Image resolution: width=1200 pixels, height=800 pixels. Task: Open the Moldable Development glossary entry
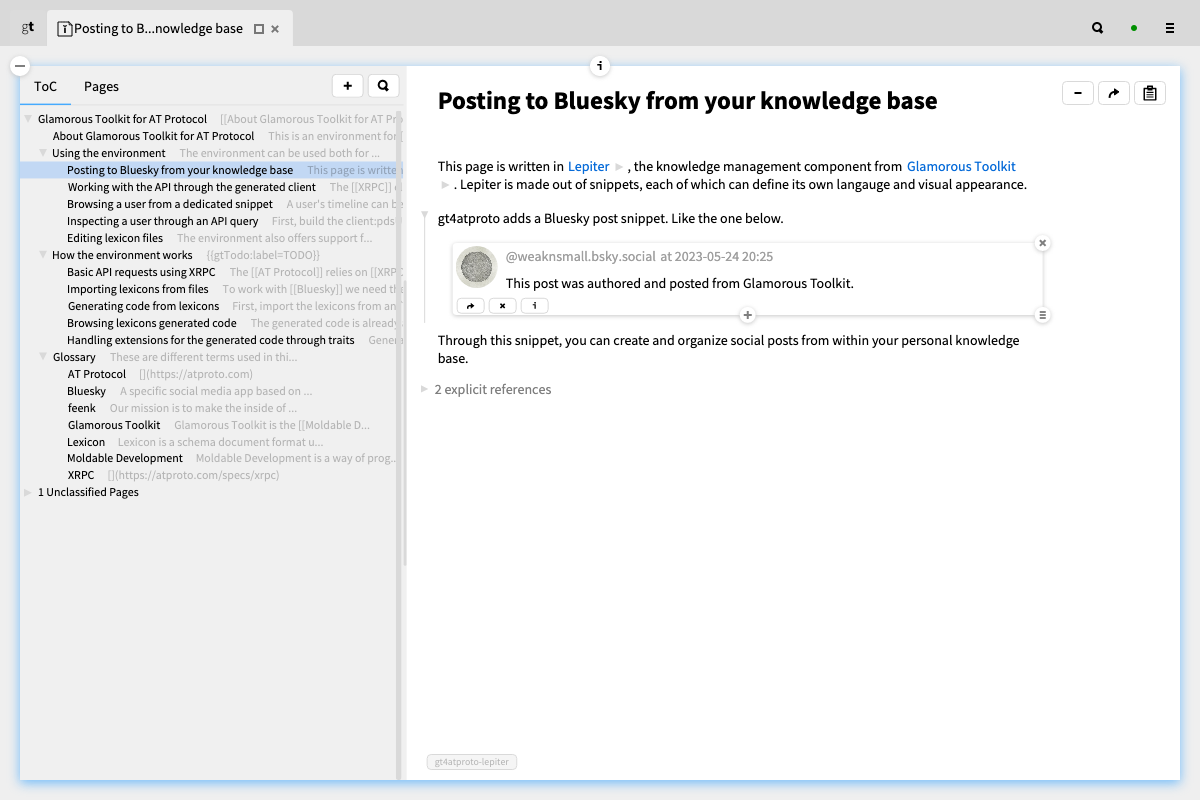(125, 458)
